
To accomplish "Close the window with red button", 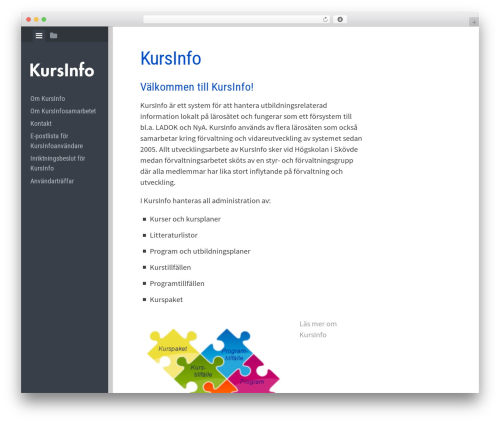I will coord(29,19).
